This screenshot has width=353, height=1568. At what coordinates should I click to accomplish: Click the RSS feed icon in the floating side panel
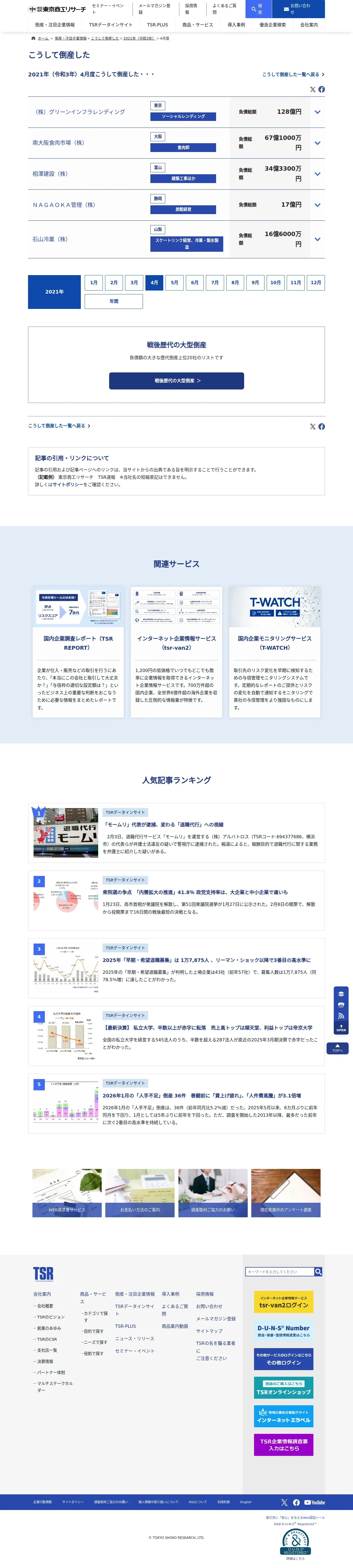coord(341,1015)
